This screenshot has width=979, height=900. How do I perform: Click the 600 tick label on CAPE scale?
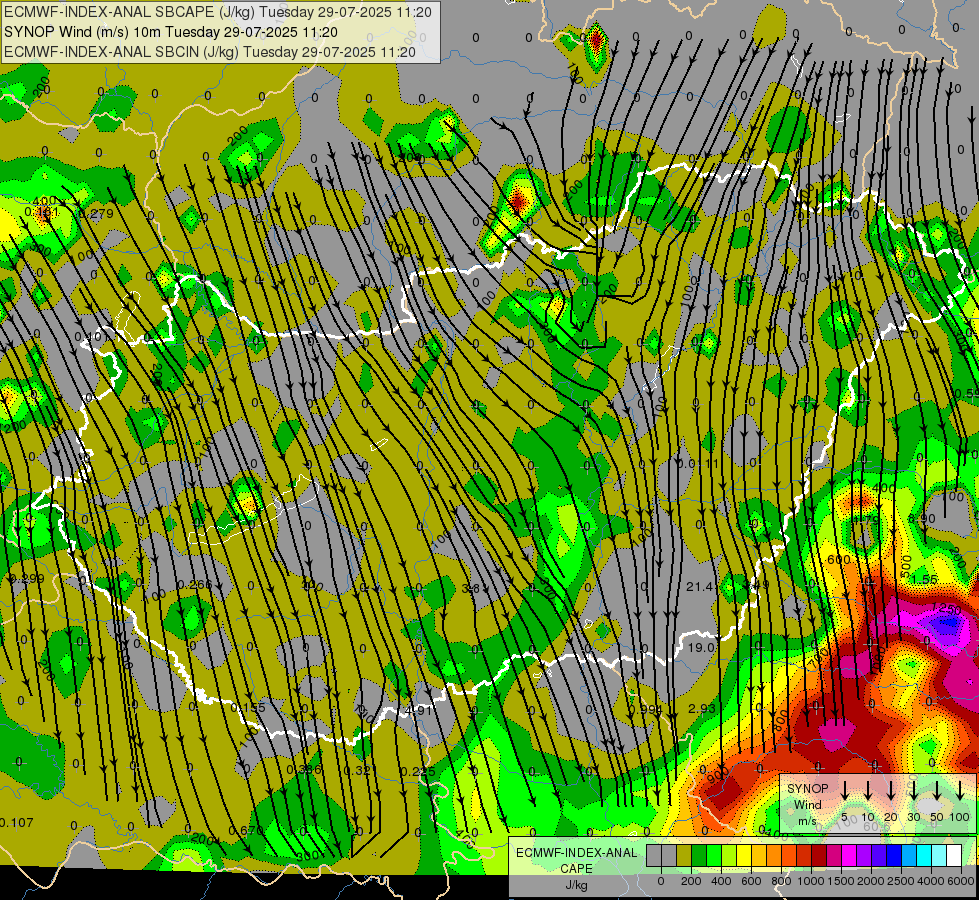(751, 881)
